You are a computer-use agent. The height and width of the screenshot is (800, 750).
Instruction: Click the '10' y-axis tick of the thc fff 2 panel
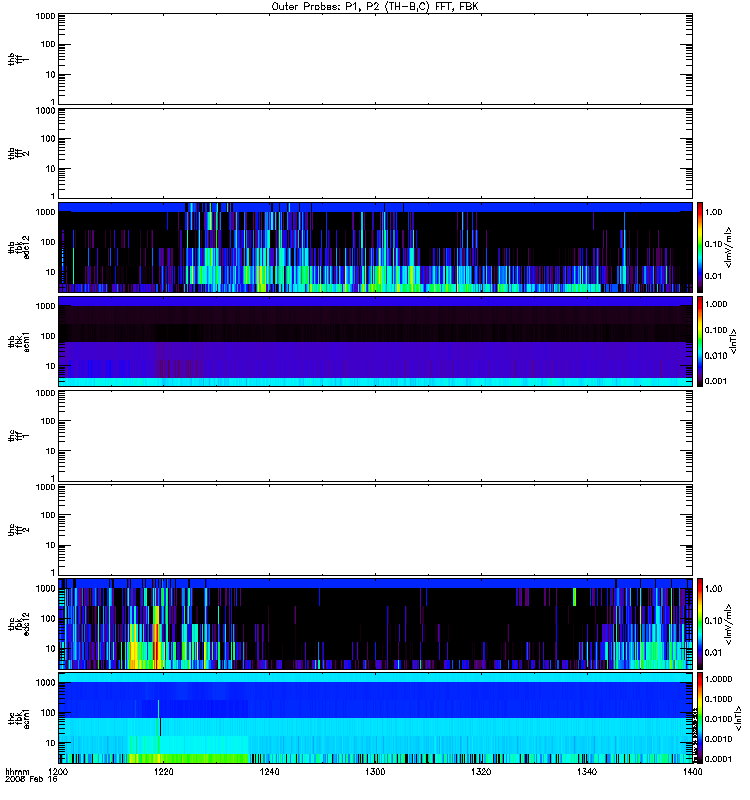click(51, 545)
